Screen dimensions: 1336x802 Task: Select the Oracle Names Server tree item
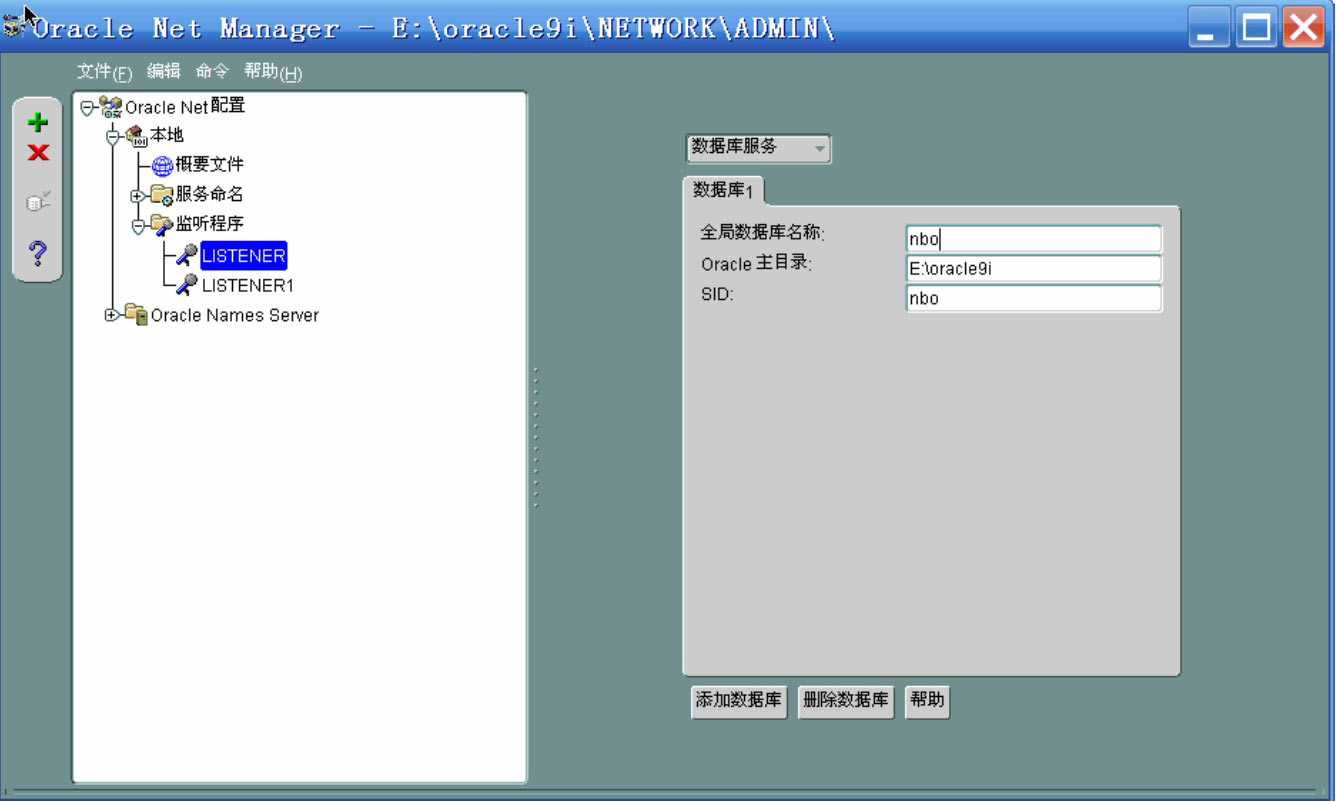tap(235, 315)
